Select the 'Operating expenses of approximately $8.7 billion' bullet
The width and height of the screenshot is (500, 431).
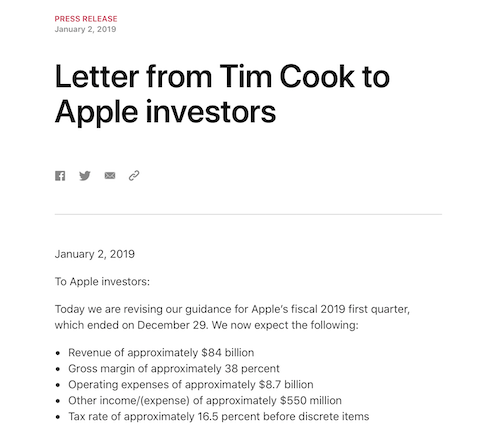(191, 385)
